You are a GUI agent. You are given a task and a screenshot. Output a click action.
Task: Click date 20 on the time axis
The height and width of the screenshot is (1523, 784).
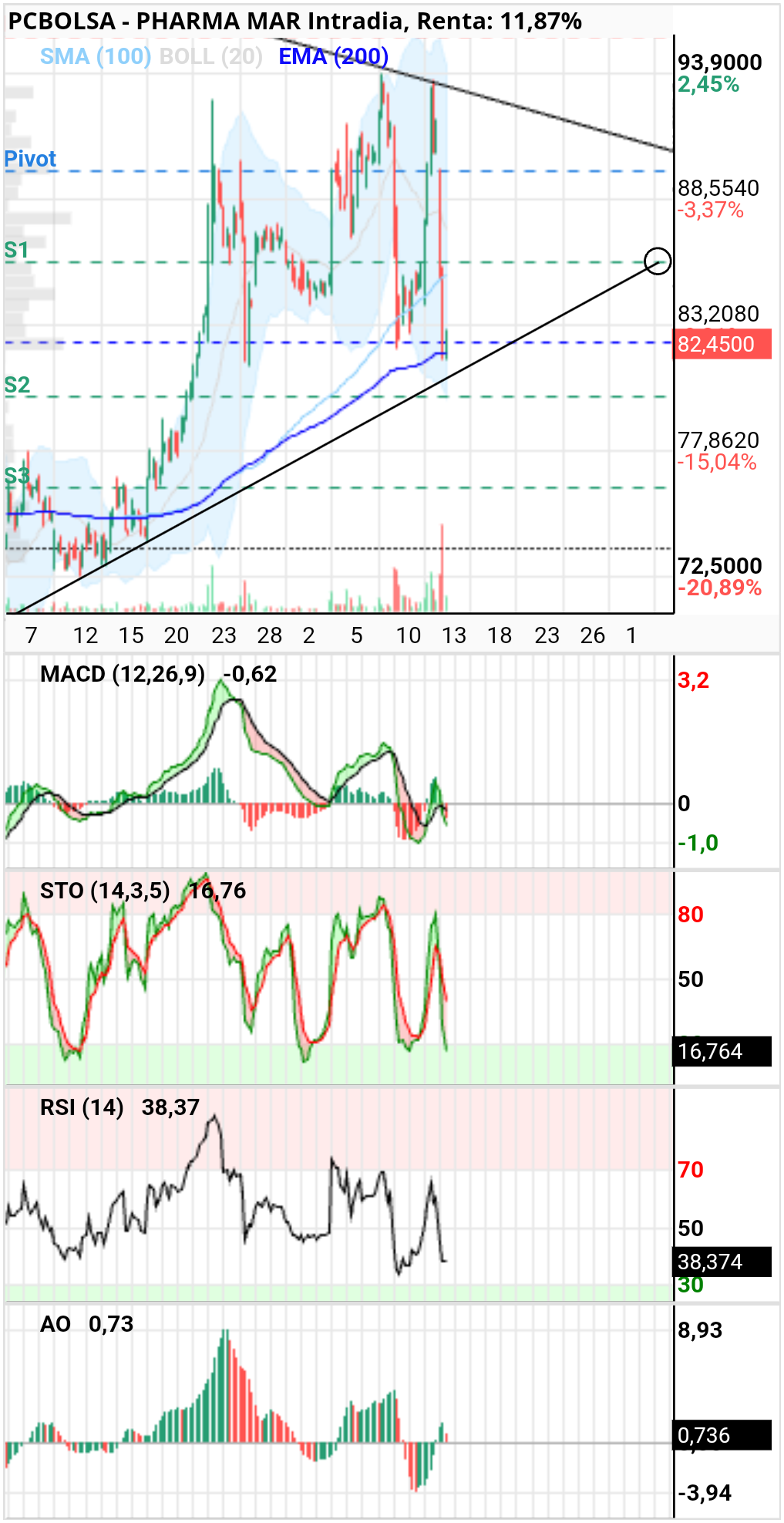[177, 635]
